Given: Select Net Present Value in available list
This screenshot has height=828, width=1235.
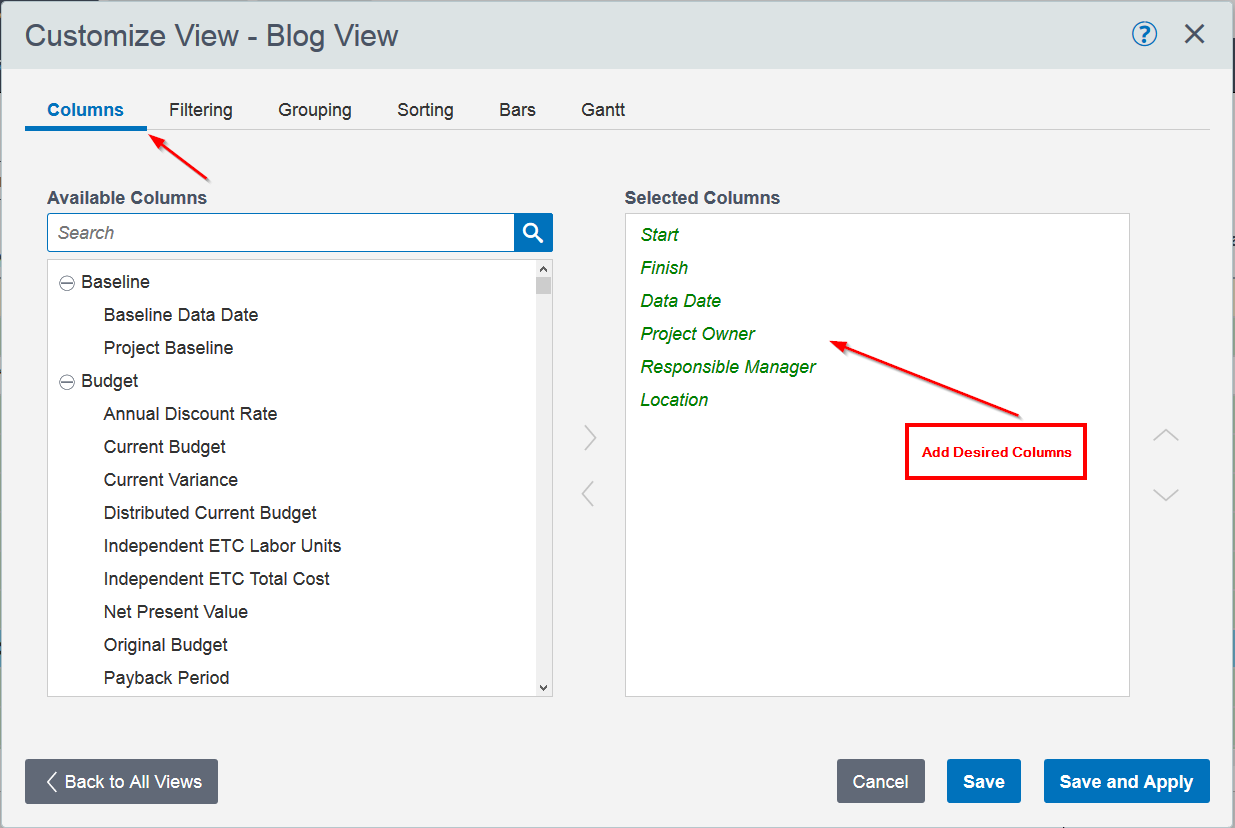Looking at the screenshot, I should [175, 612].
